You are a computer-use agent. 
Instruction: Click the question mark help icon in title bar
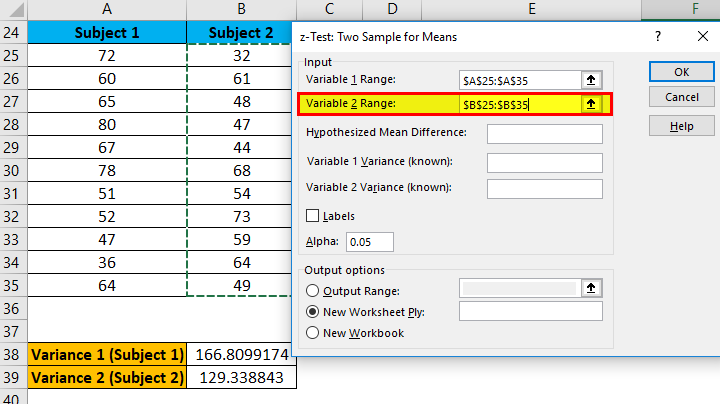click(x=658, y=36)
